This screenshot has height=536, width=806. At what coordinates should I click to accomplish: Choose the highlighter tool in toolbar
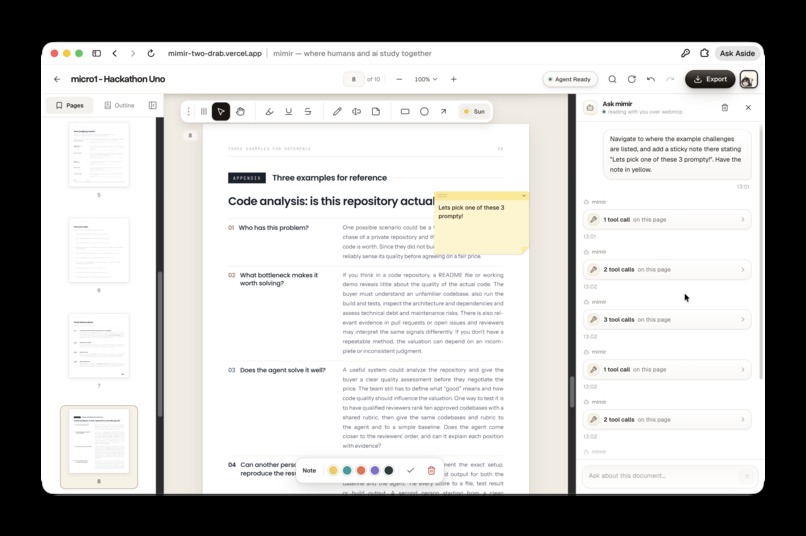(x=269, y=112)
